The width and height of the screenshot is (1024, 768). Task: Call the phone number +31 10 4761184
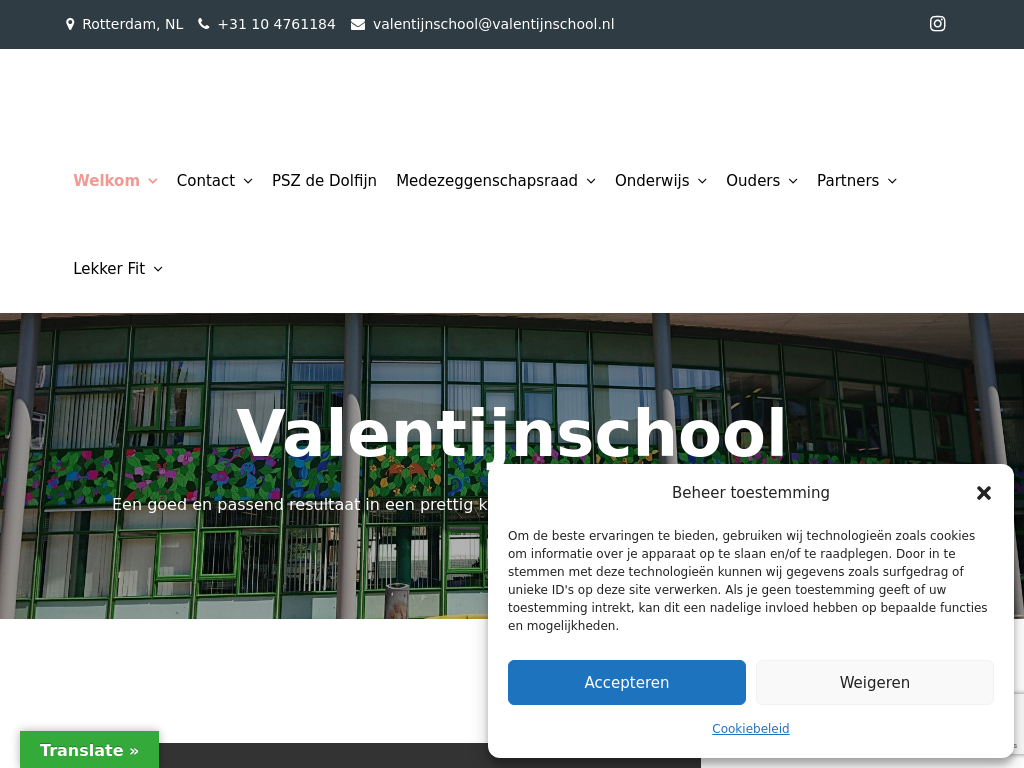pos(276,24)
